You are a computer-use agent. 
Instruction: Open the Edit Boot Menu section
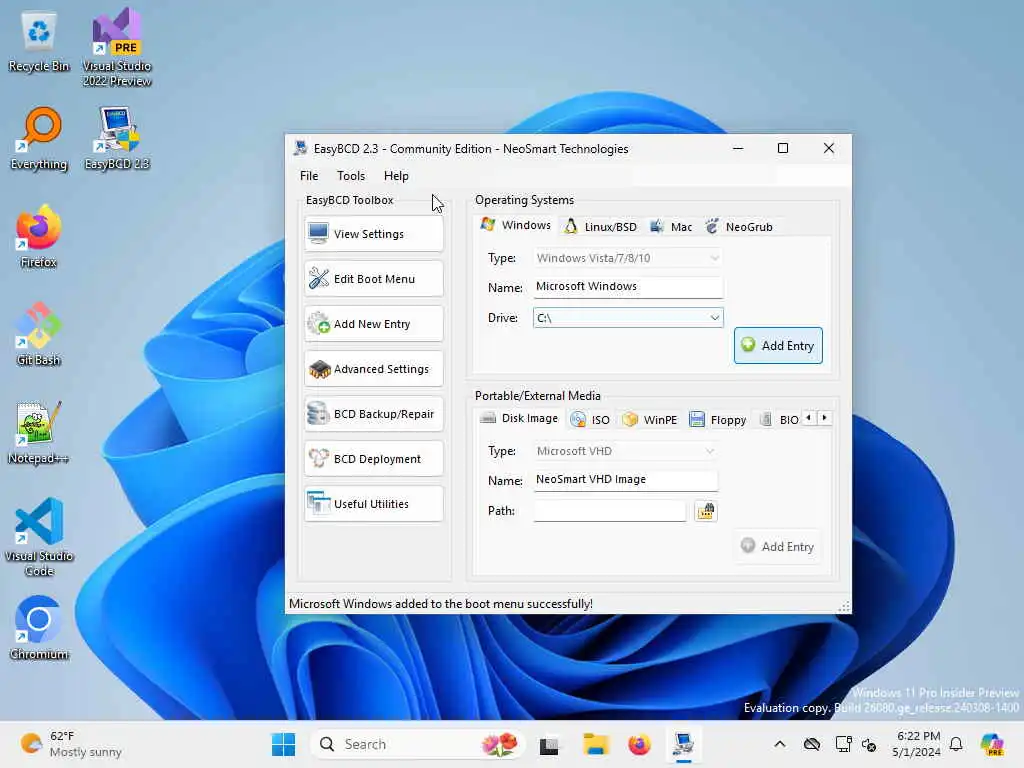tap(374, 279)
